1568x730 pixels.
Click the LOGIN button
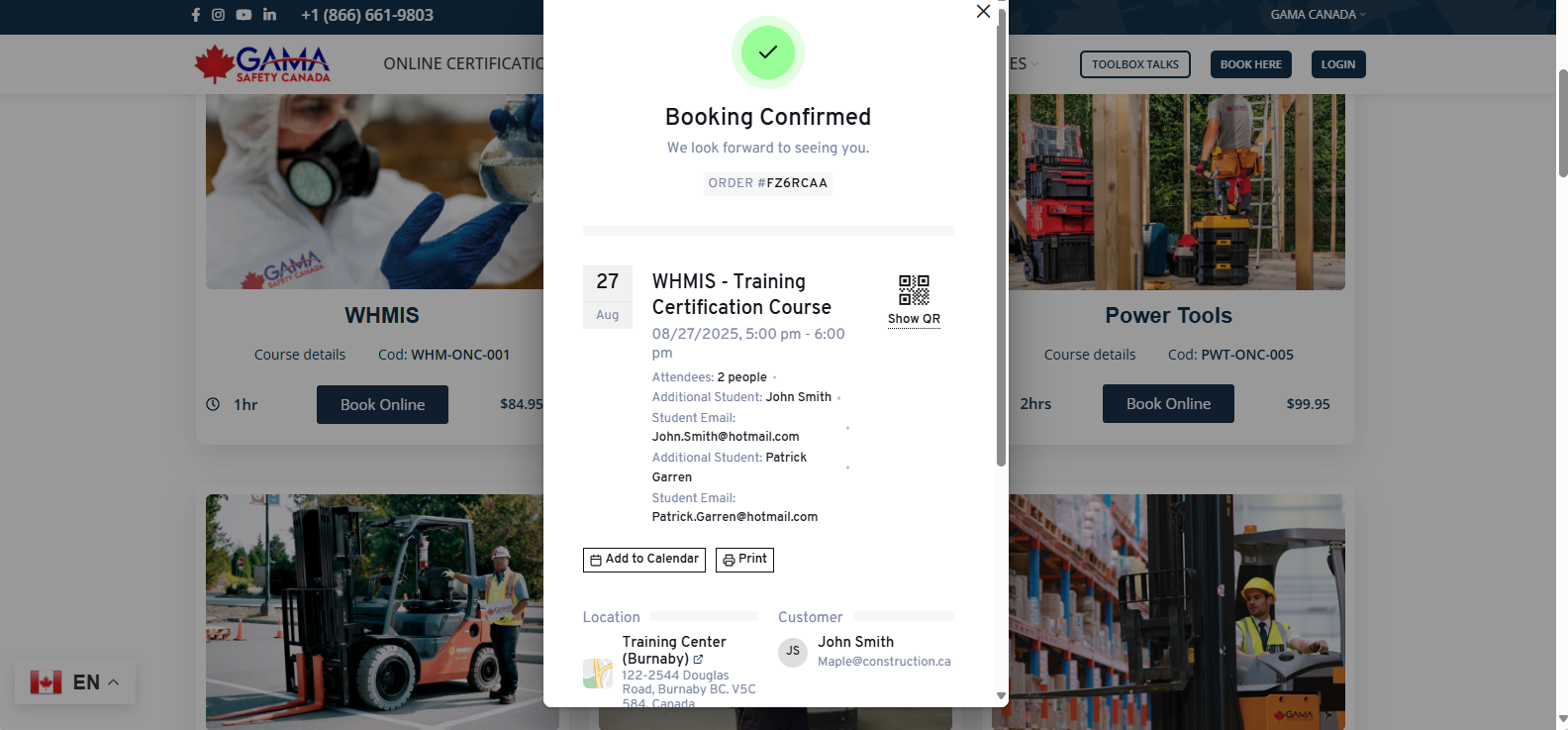[1338, 64]
